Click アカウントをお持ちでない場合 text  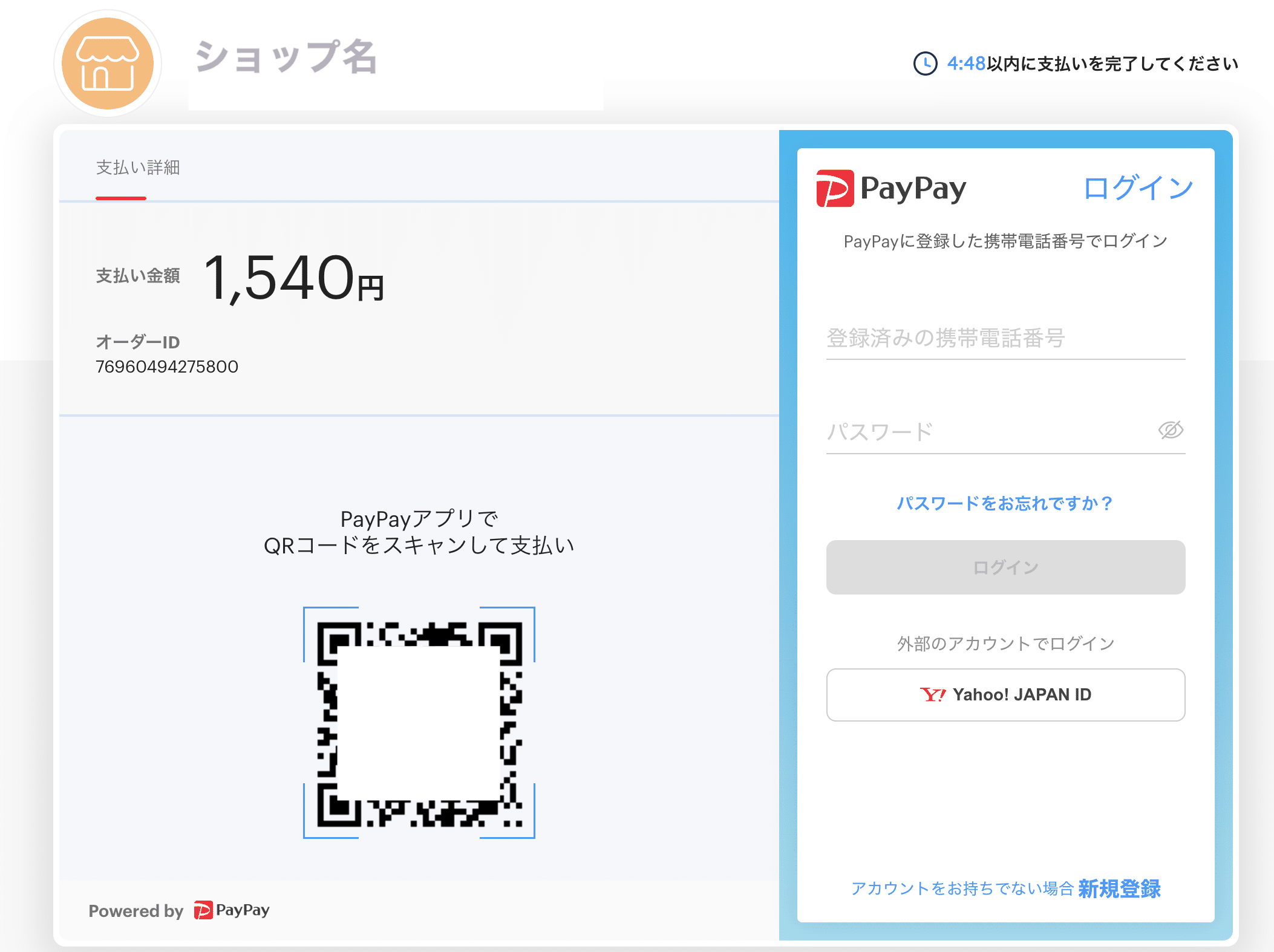point(962,888)
